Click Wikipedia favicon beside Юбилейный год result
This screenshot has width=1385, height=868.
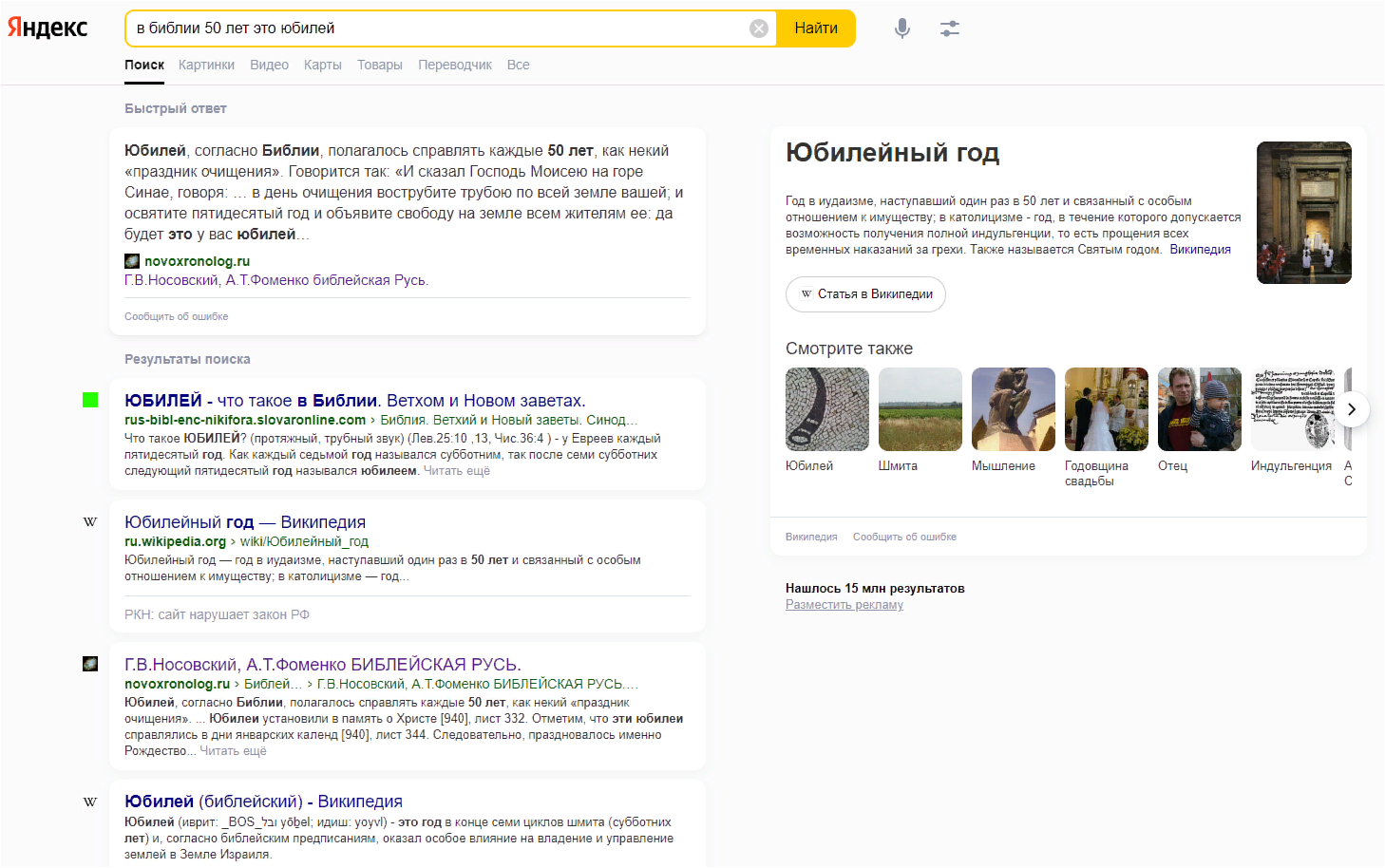pos(90,521)
